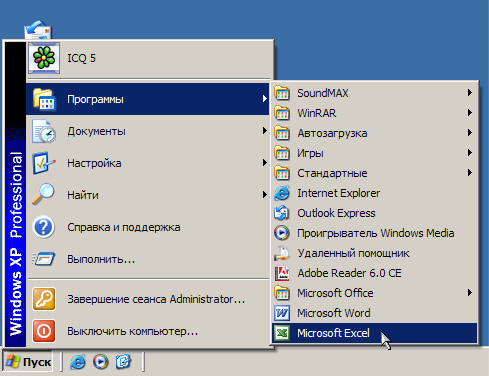Image resolution: width=489 pixels, height=376 pixels.
Task: Click the Программы label text
Action: click(95, 99)
